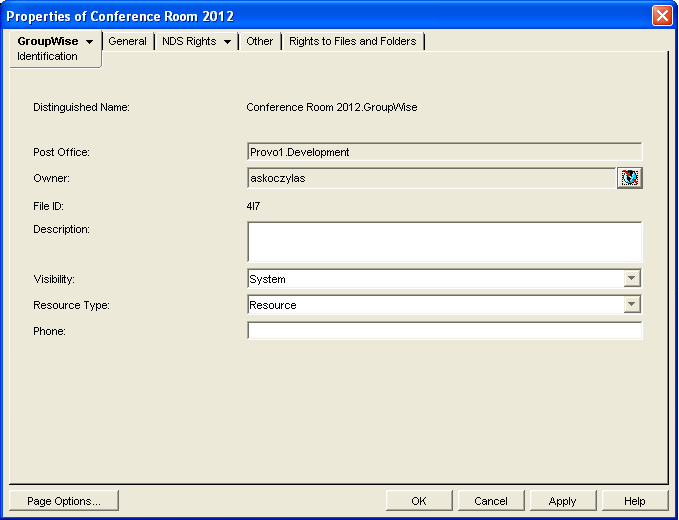Open the NDS Rights tab arrow menu
Viewport: 679px width, 520px height.
pos(227,42)
